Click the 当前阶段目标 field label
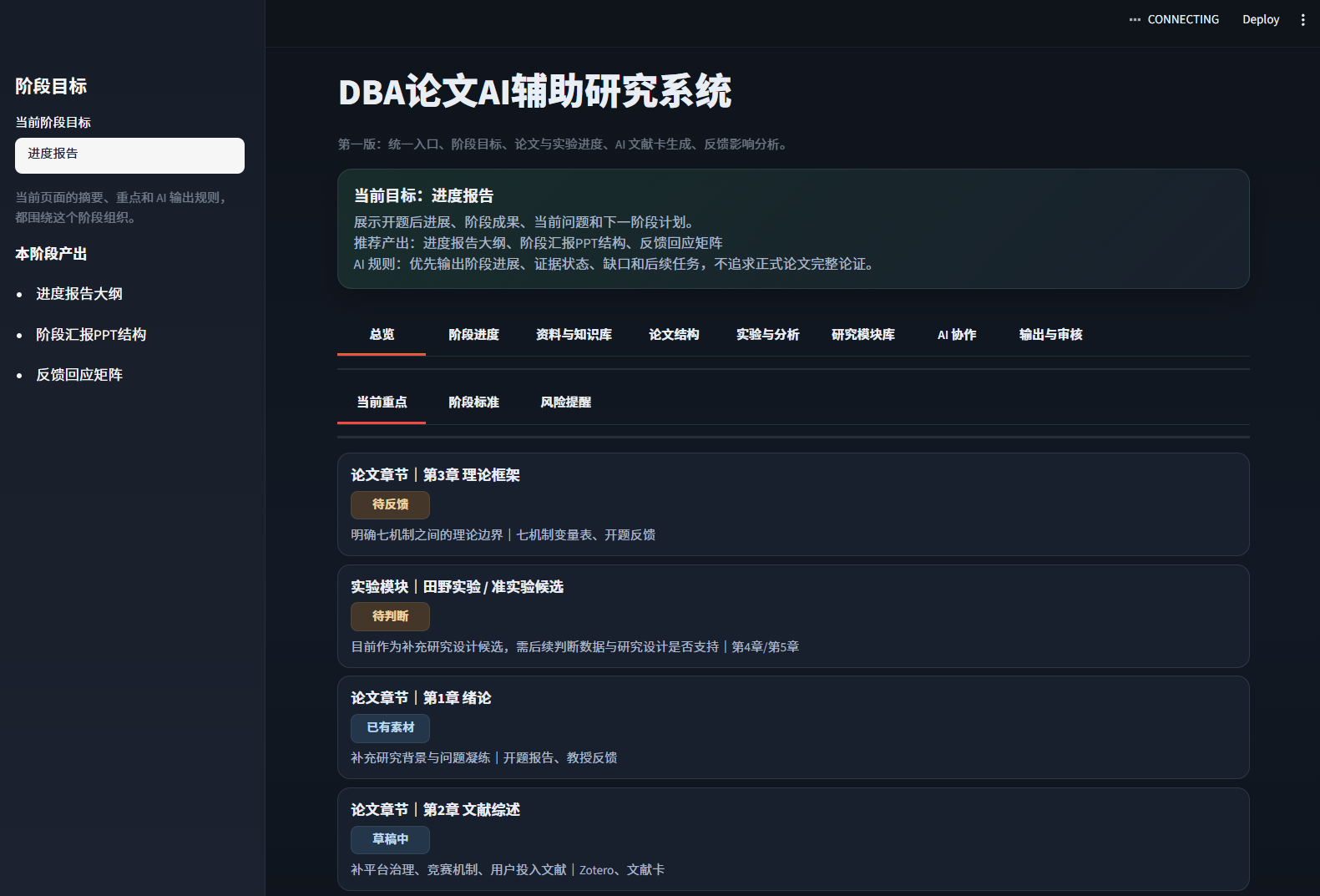 (x=53, y=123)
